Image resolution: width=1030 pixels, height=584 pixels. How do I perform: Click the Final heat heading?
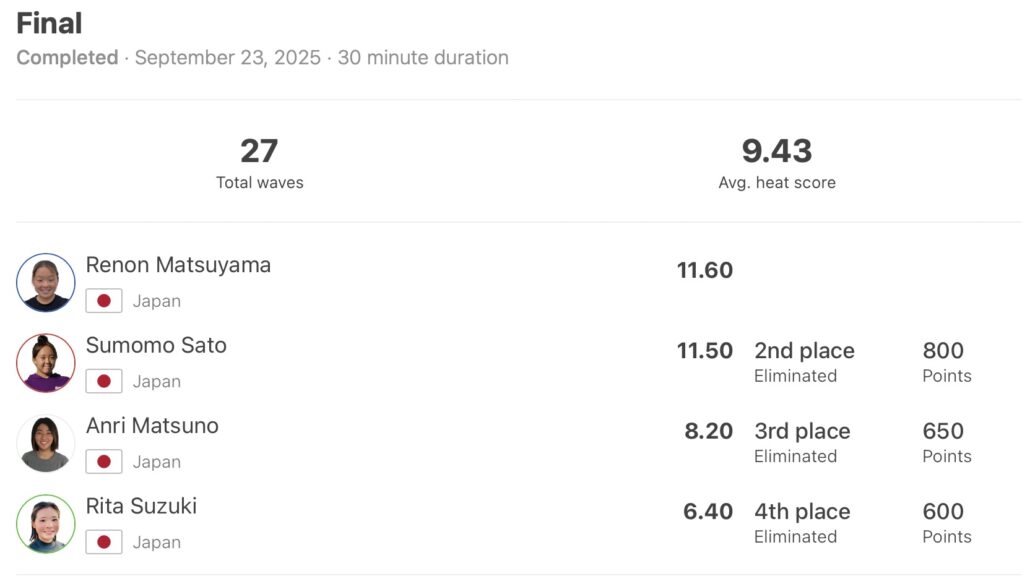point(49,23)
